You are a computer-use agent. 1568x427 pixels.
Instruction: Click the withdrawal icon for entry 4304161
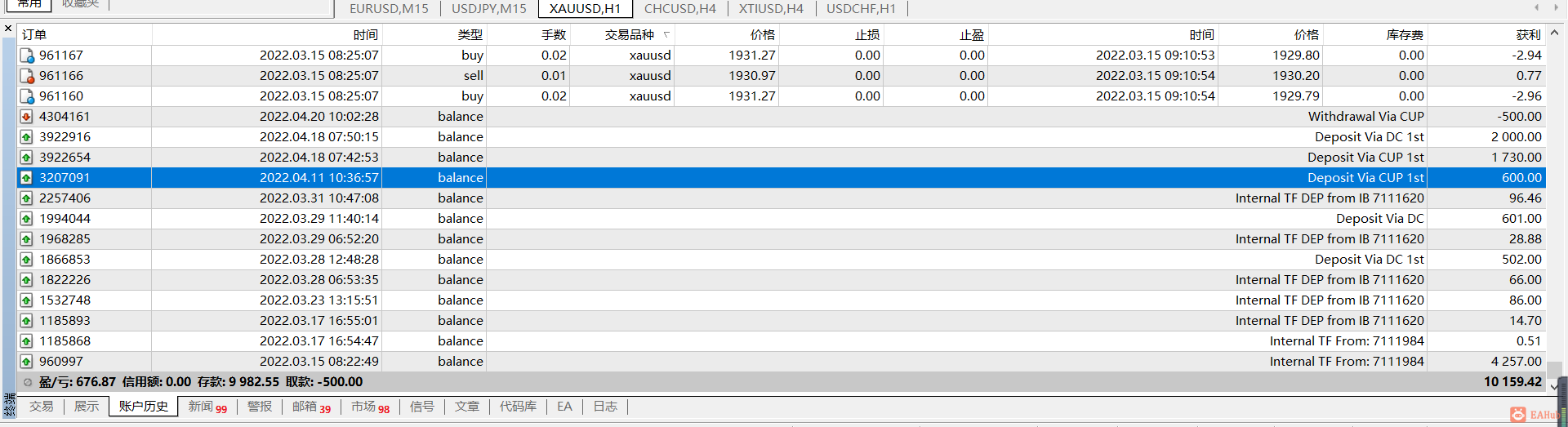26,117
